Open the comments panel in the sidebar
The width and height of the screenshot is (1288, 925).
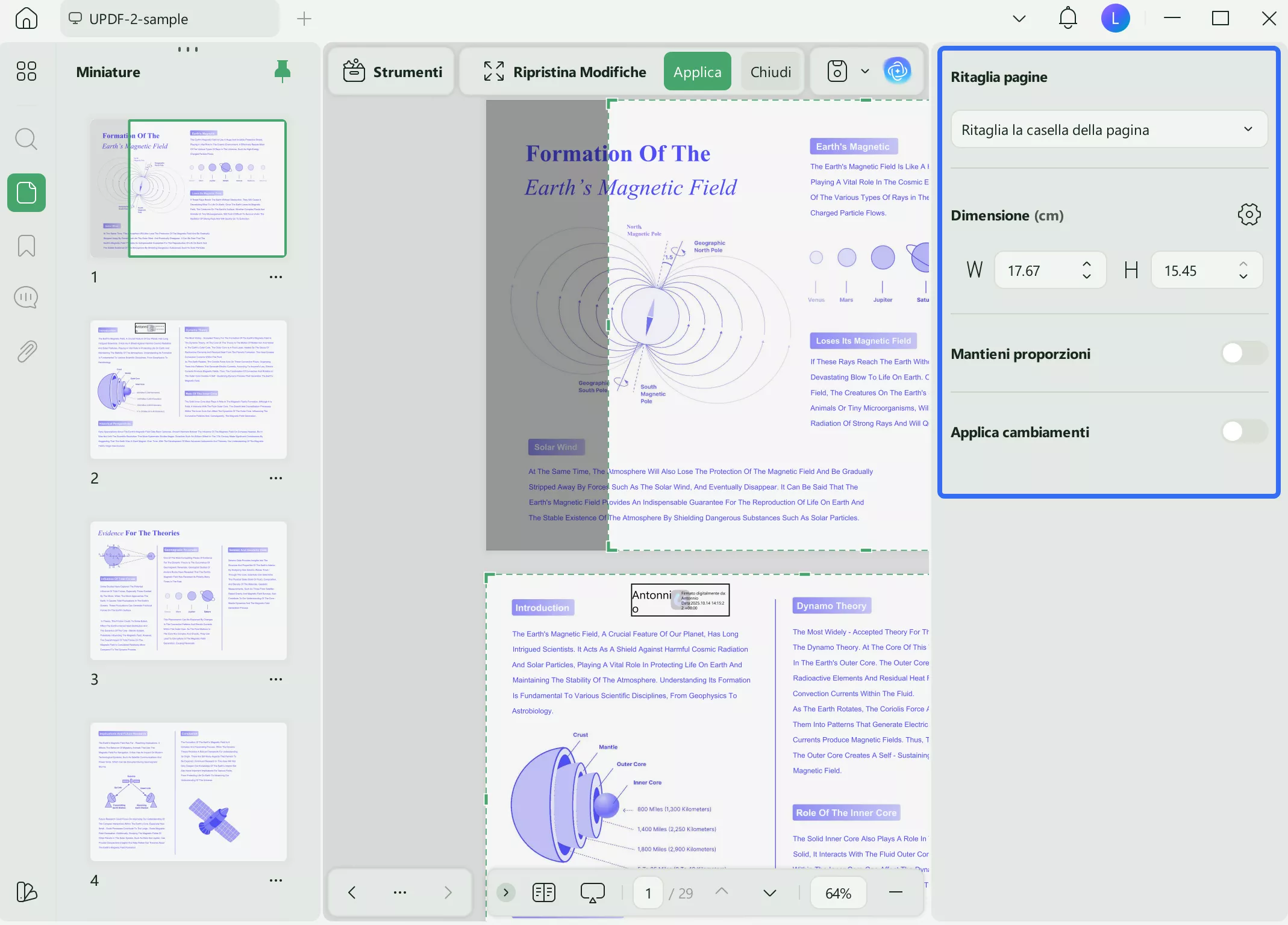tap(26, 296)
